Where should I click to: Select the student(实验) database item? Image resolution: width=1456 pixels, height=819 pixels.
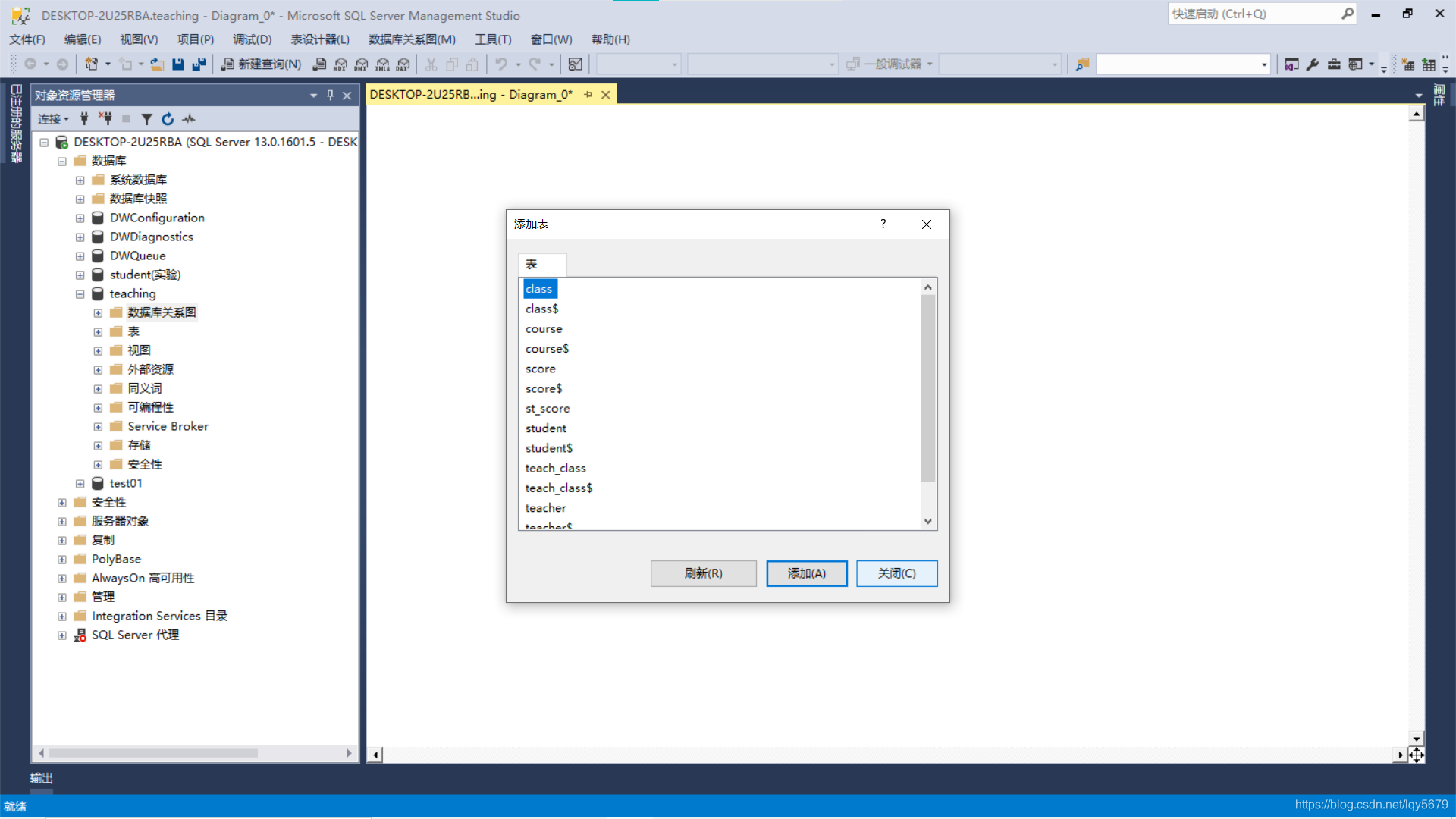(145, 275)
